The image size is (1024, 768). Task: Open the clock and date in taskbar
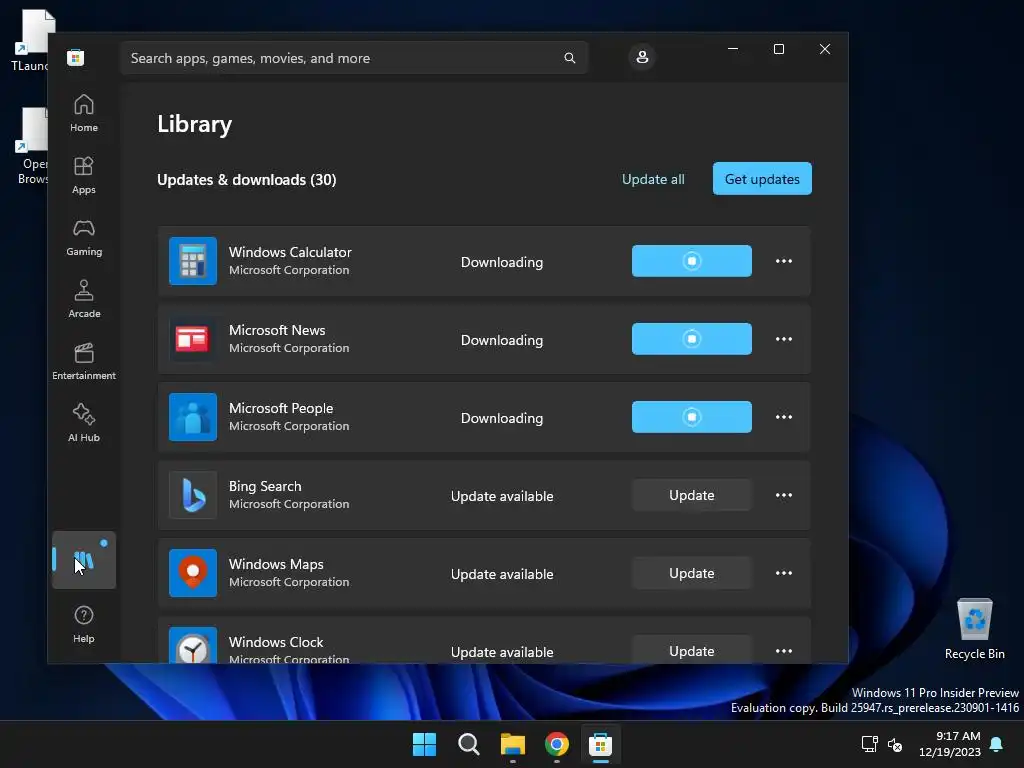click(950, 744)
